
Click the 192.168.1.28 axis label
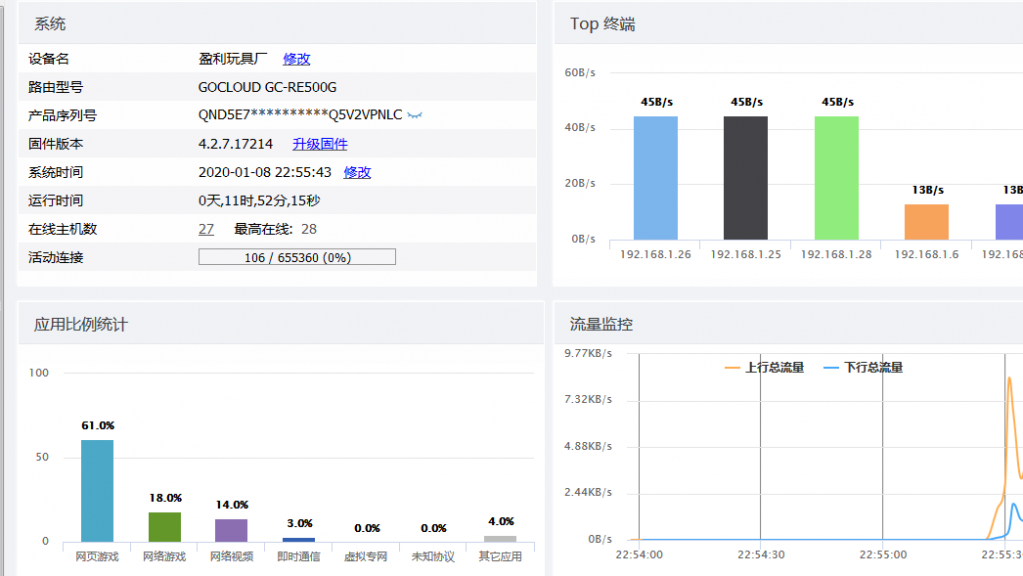point(836,254)
